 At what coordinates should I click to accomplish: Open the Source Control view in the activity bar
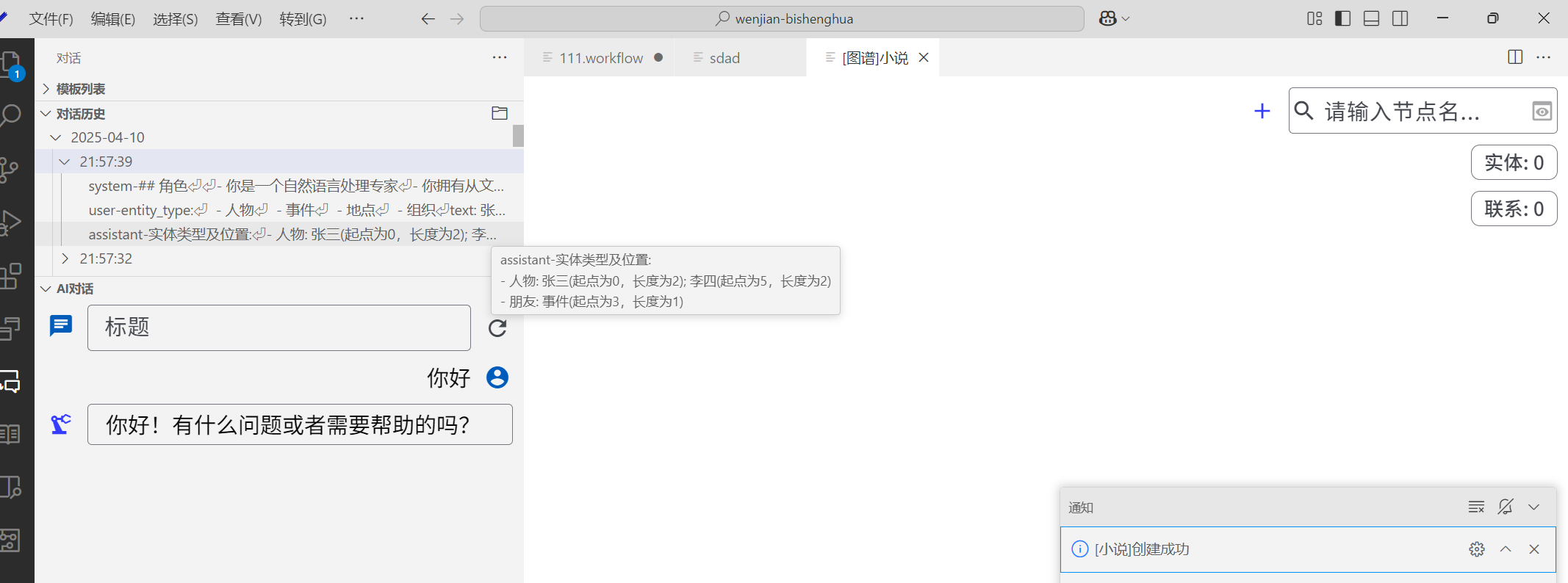[x=10, y=169]
